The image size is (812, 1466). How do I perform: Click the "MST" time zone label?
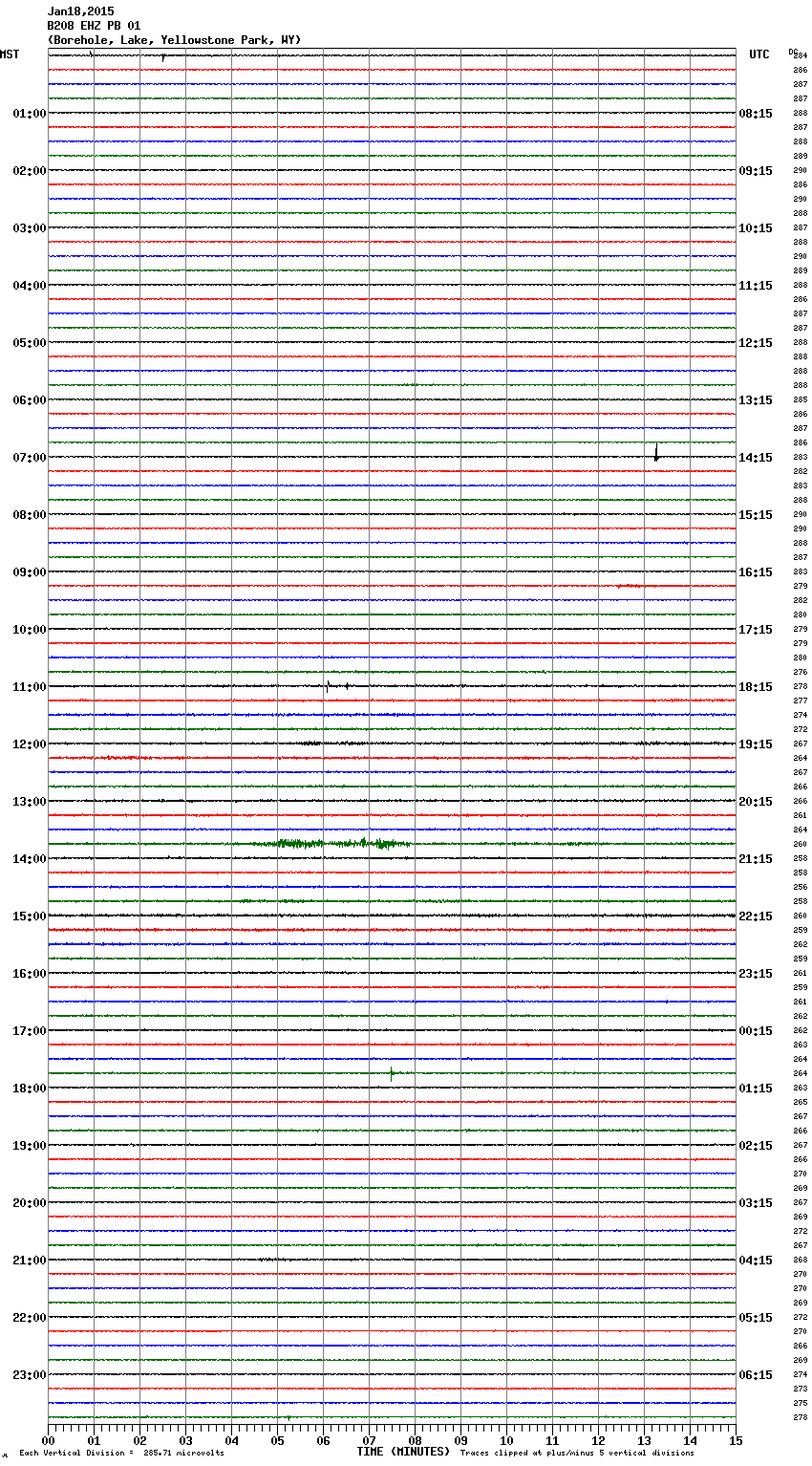(10, 54)
